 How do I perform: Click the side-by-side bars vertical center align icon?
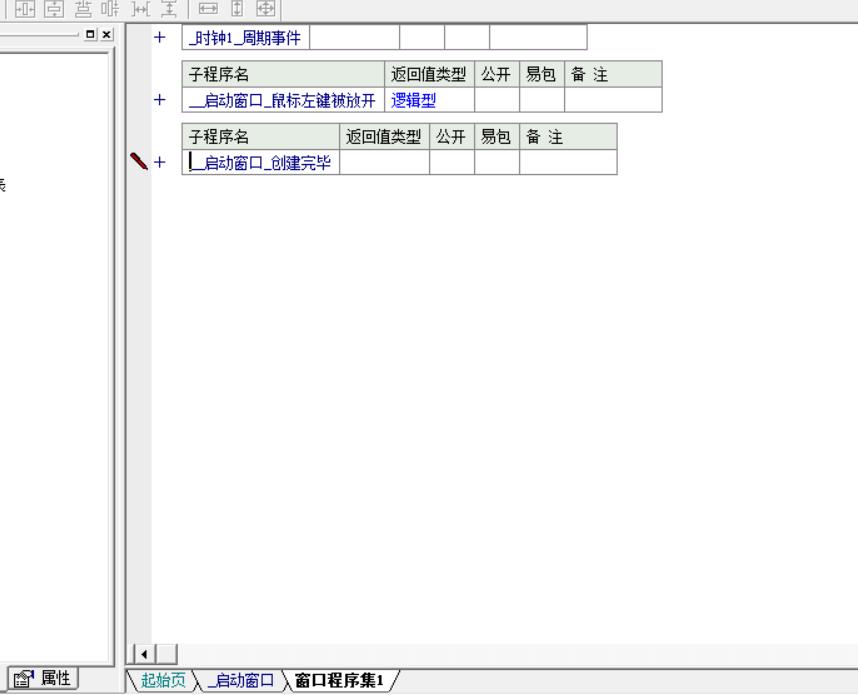point(110,9)
